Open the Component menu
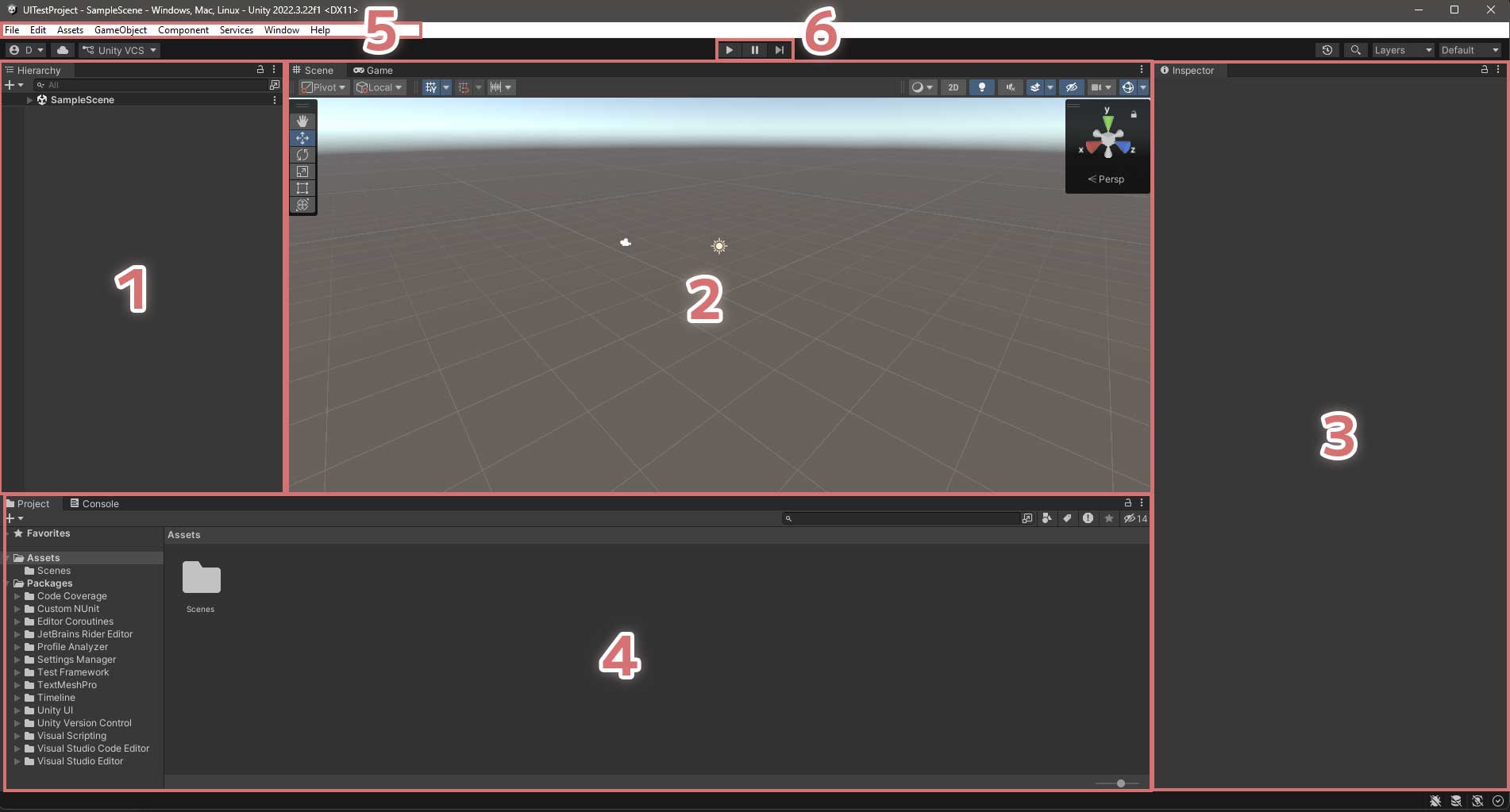This screenshot has height=812, width=1510. (183, 30)
